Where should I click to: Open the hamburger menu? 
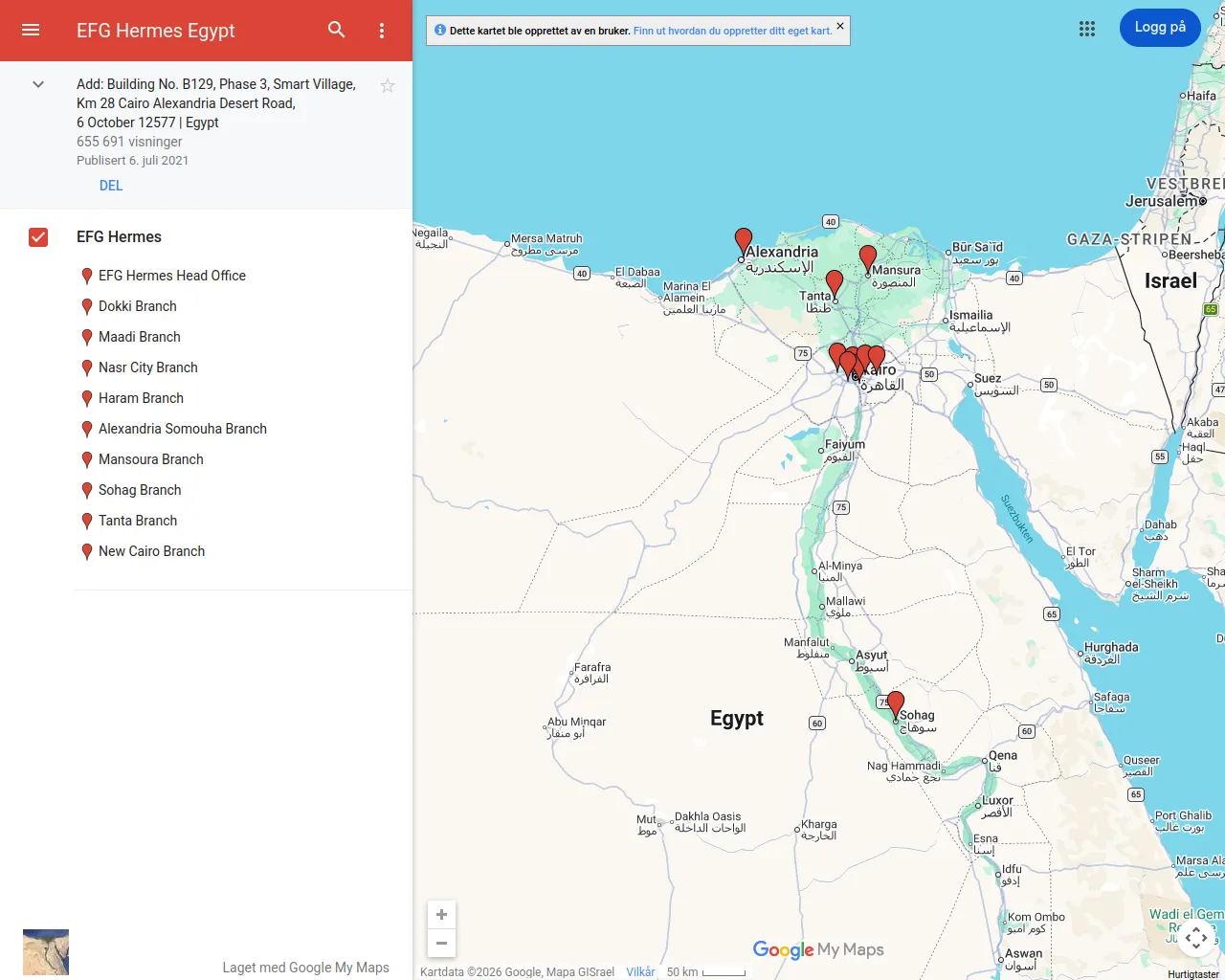click(31, 30)
